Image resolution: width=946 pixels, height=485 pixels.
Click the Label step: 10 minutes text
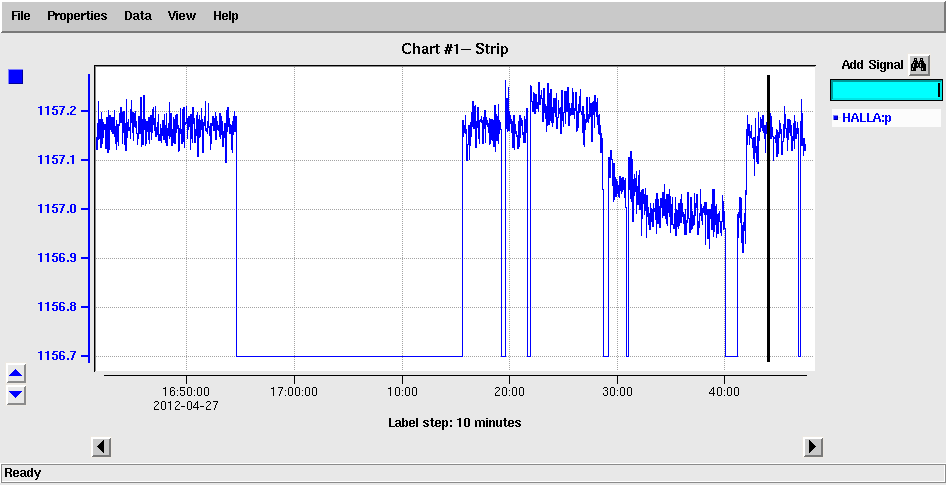click(455, 423)
